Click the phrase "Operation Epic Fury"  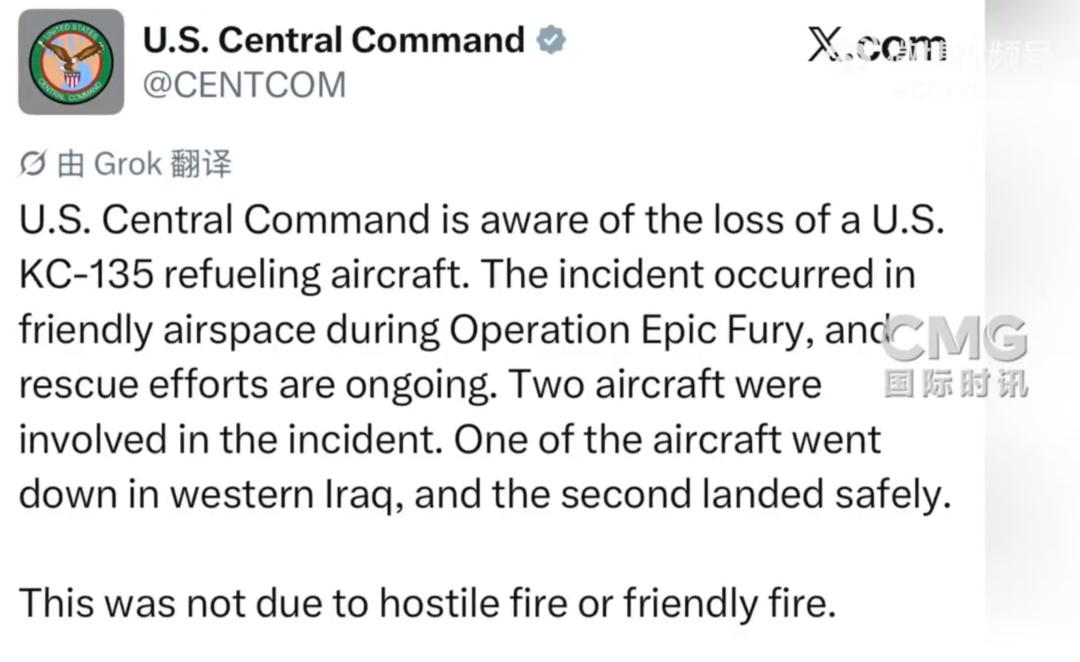coord(627,330)
